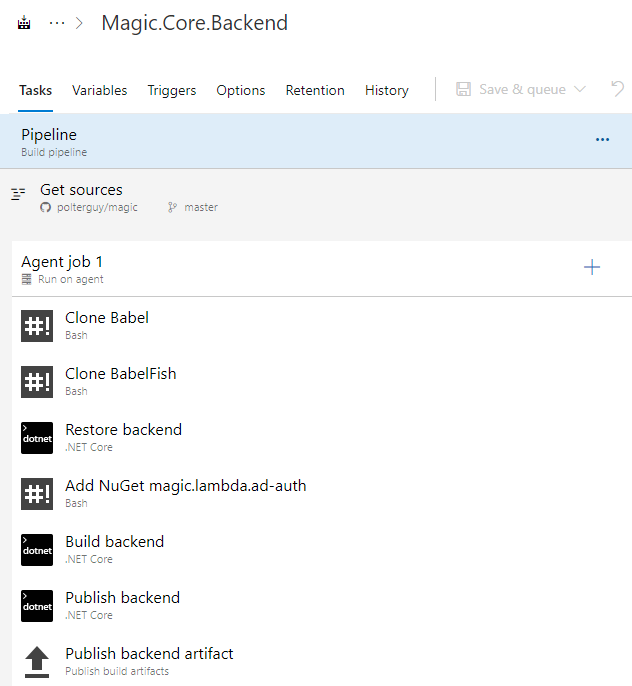Image resolution: width=632 pixels, height=686 pixels.
Task: Add a task to Agent job 1
Action: [592, 267]
